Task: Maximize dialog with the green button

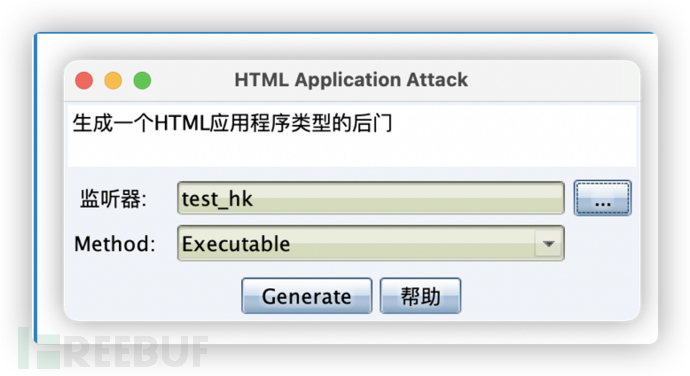Action: point(142,81)
